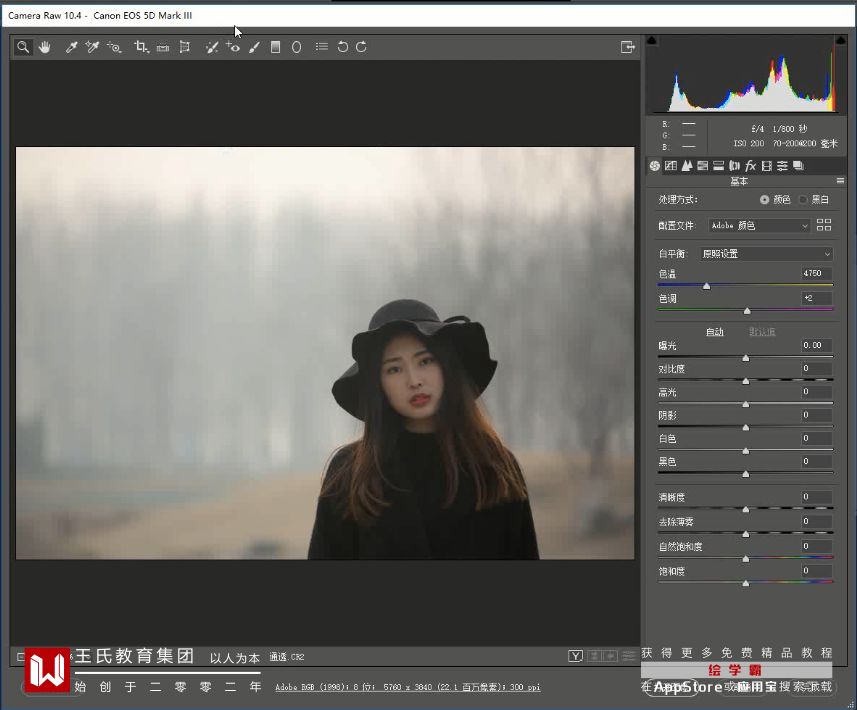Open the 配置文件 Adobe 颜色 profile dropdown
The image size is (857, 710).
(x=760, y=225)
